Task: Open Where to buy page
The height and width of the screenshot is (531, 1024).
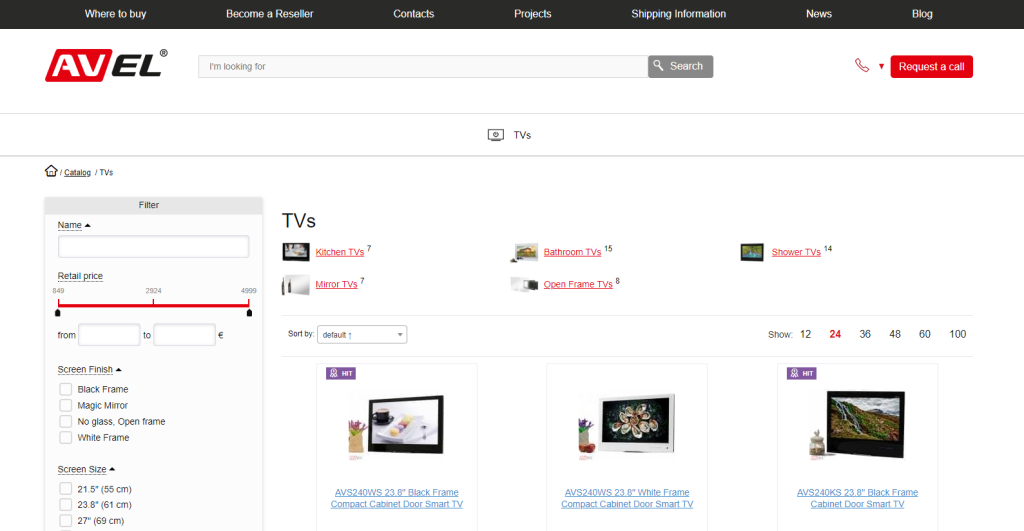Action: (116, 14)
